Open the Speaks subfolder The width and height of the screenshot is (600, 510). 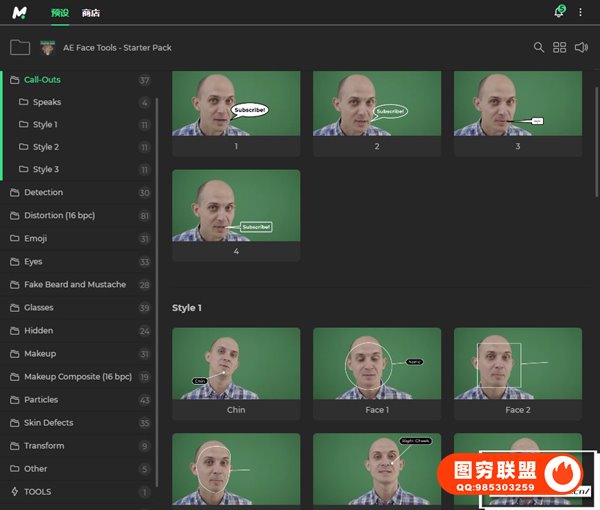tap(46, 102)
